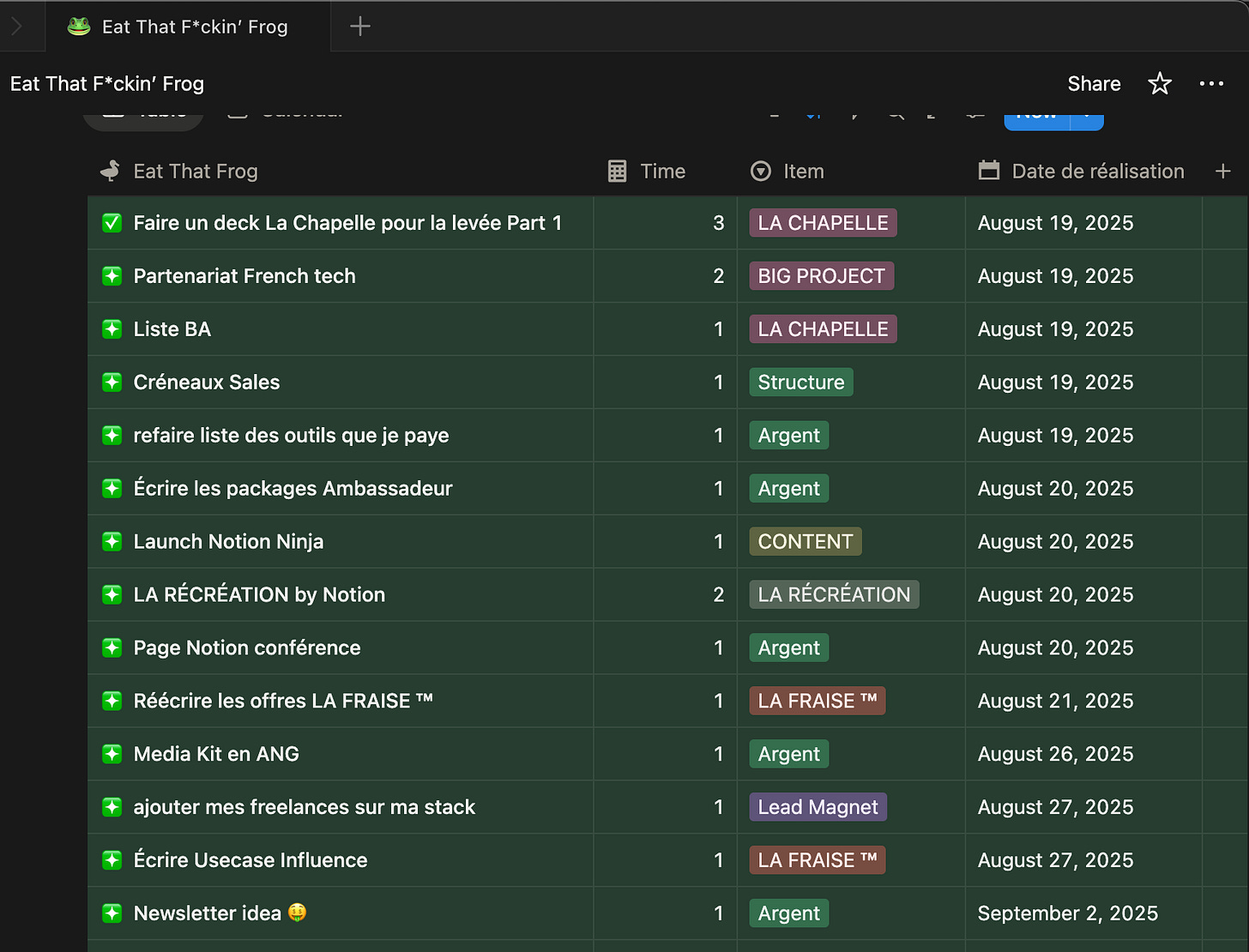Click the page icon of Partenariat French tech
1249x952 pixels.
tap(112, 276)
